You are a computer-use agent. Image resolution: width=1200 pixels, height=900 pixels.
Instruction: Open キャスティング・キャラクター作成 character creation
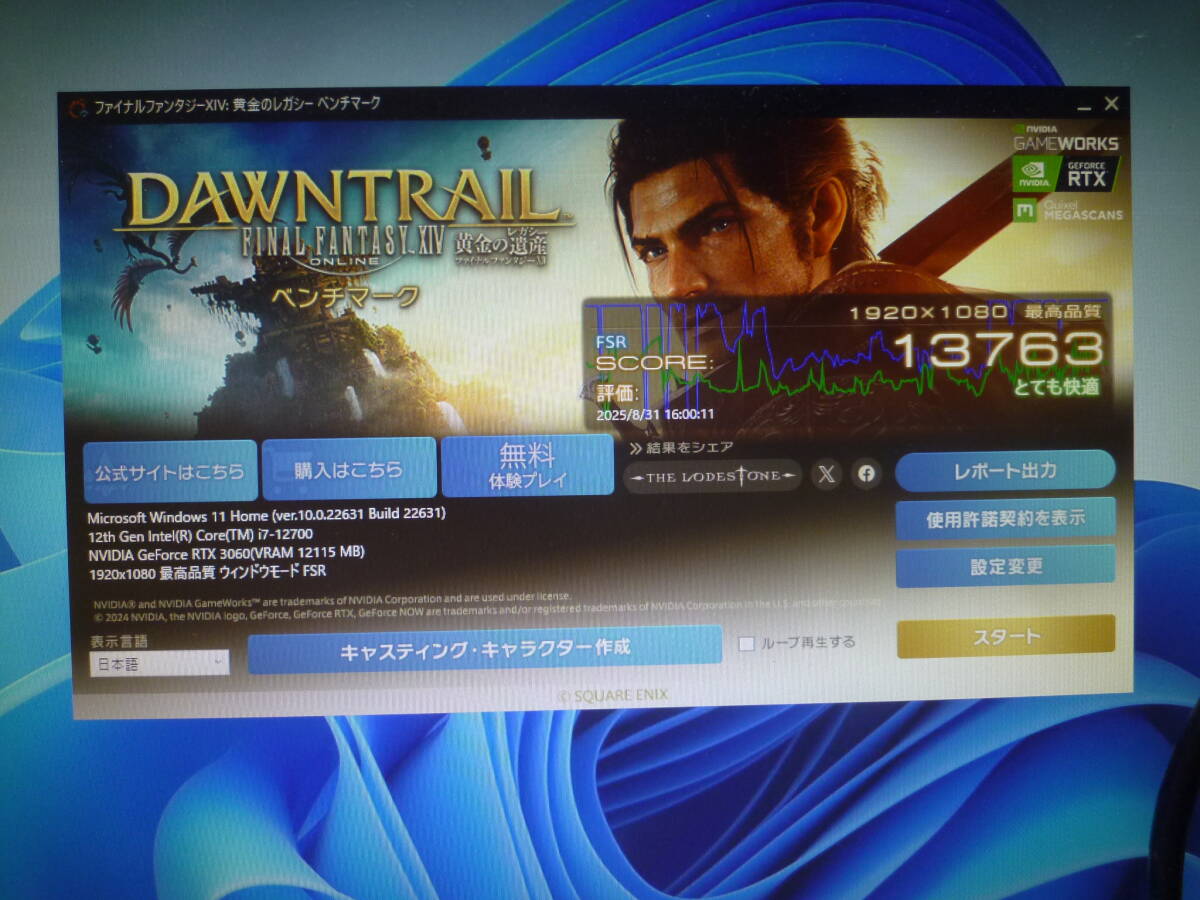(485, 648)
